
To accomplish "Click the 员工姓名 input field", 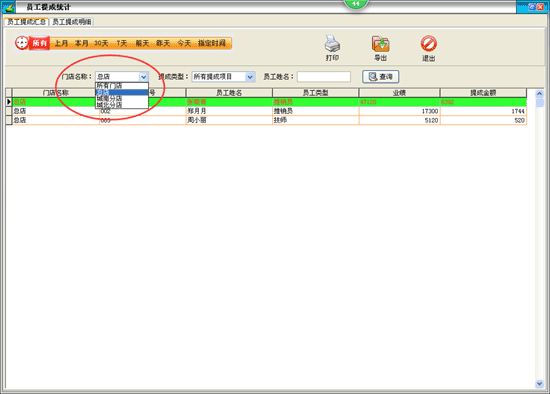I will 324,76.
